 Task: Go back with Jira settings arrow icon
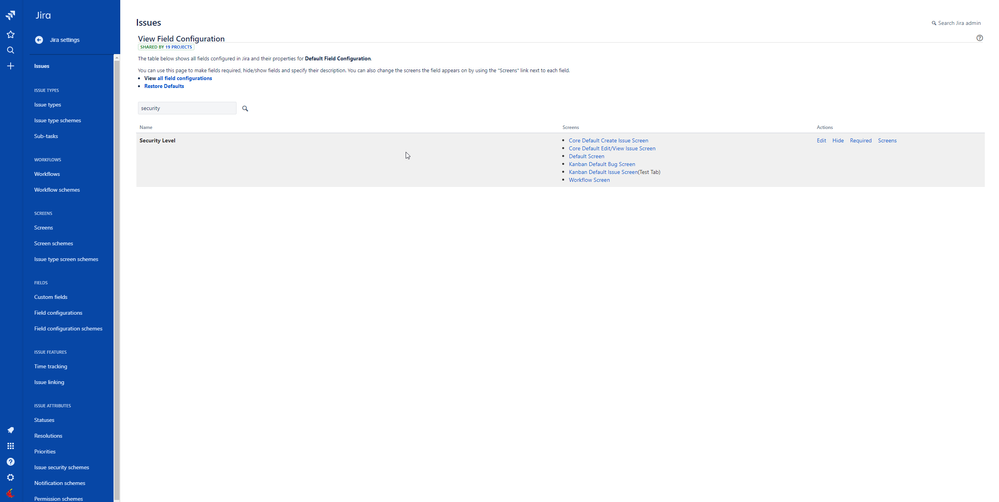(39, 39)
